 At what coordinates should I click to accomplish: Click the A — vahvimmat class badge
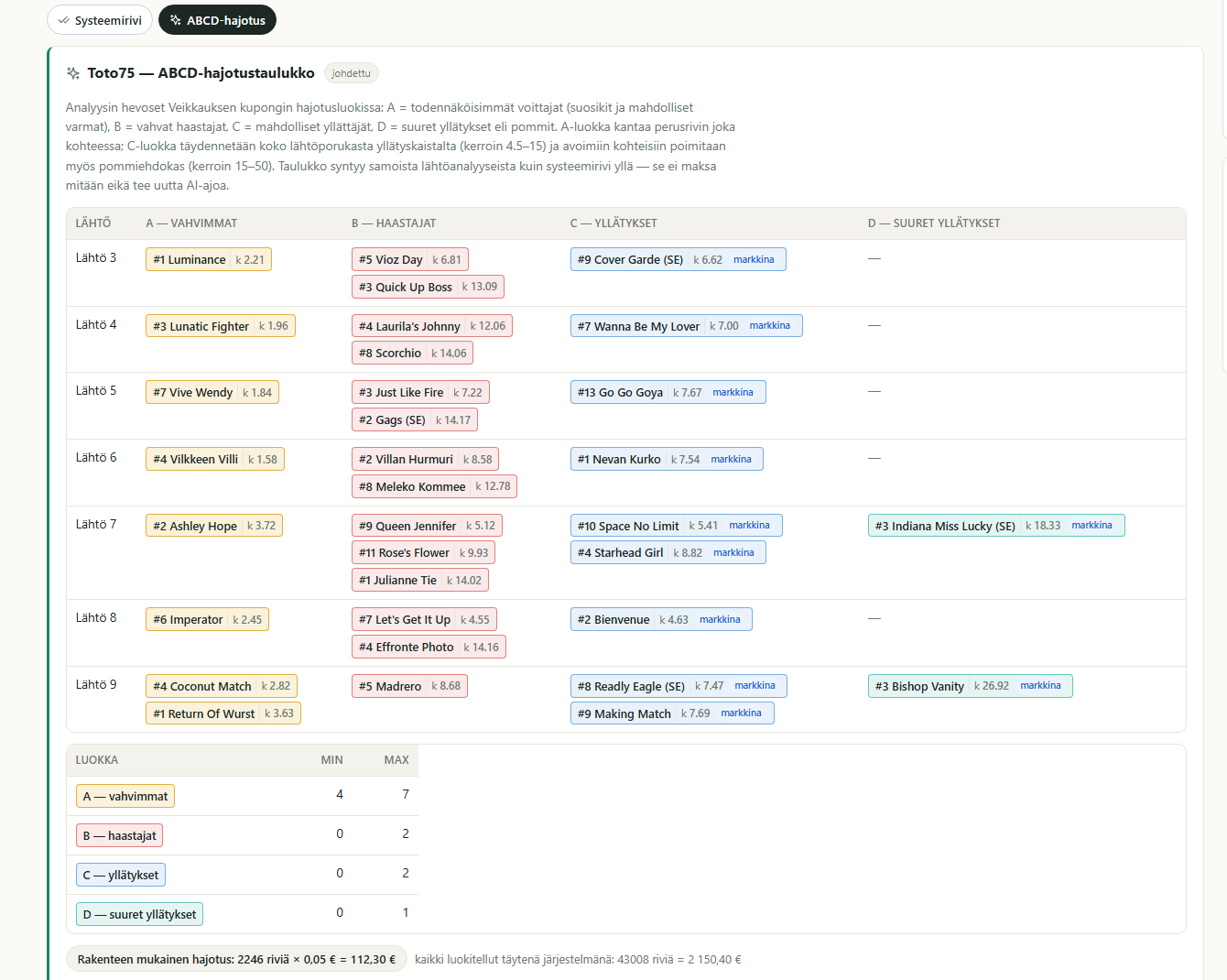pos(125,796)
